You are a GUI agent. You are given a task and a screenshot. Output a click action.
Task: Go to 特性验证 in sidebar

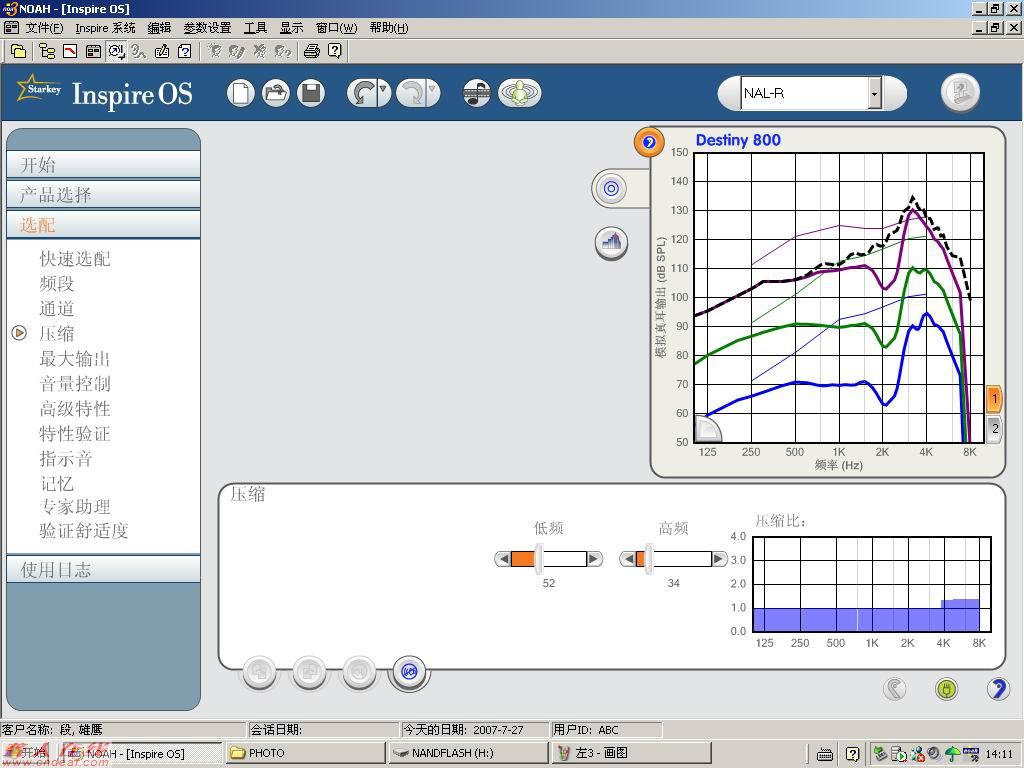point(75,434)
